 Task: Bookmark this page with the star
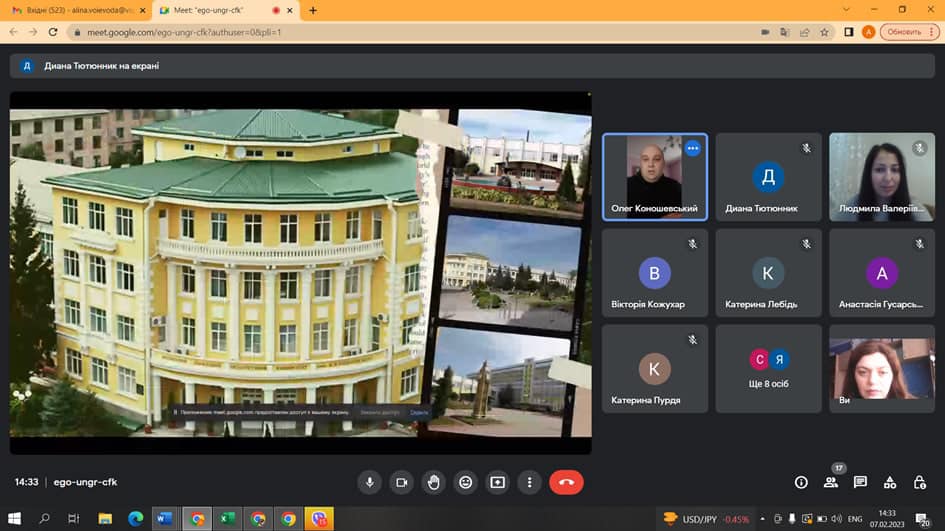[824, 32]
